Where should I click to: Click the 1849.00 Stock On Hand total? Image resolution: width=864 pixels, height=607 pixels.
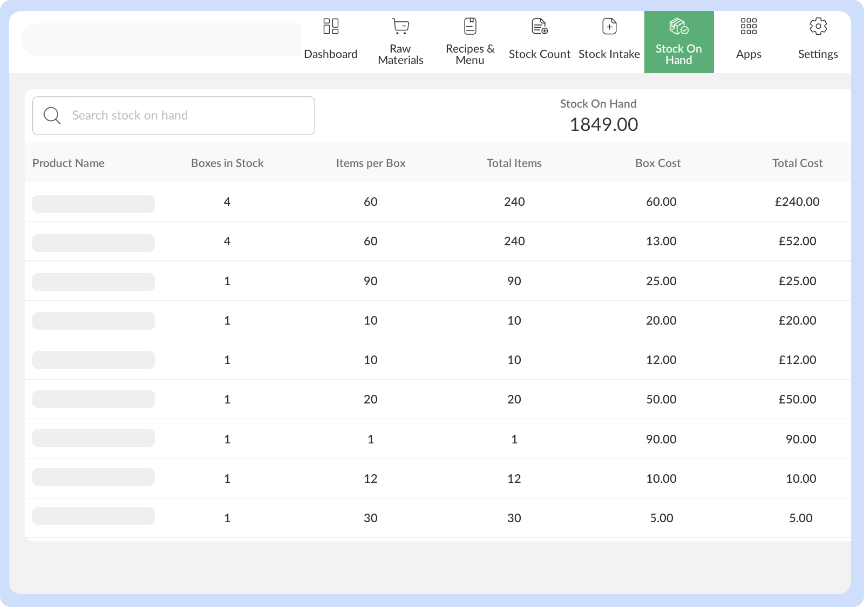(603, 125)
